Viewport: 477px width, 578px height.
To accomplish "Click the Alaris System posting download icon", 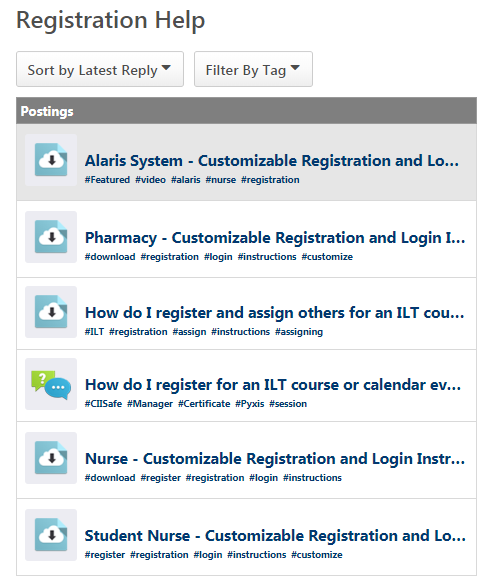I will (51, 160).
